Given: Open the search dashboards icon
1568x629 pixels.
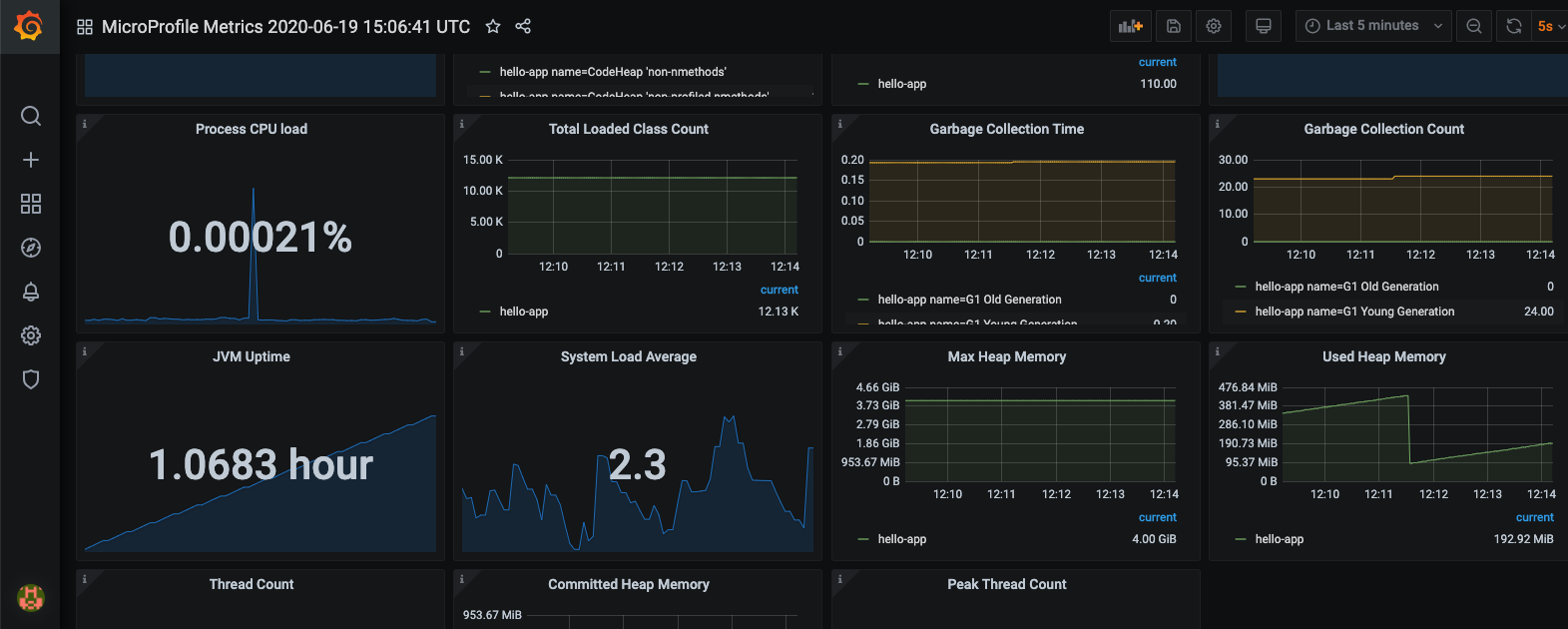Looking at the screenshot, I should click(x=31, y=116).
